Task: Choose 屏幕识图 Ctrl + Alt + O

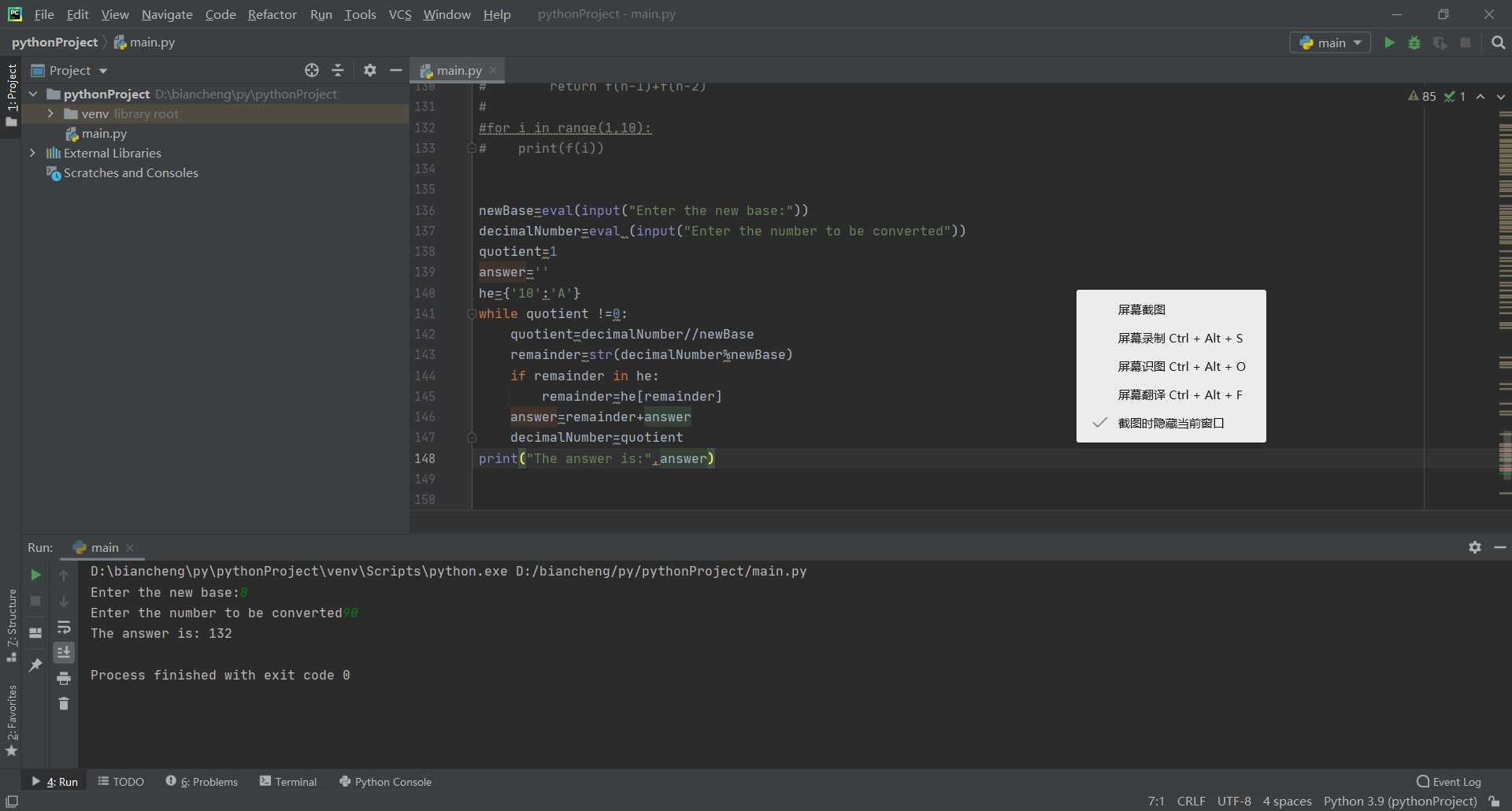Action: coord(1171,366)
